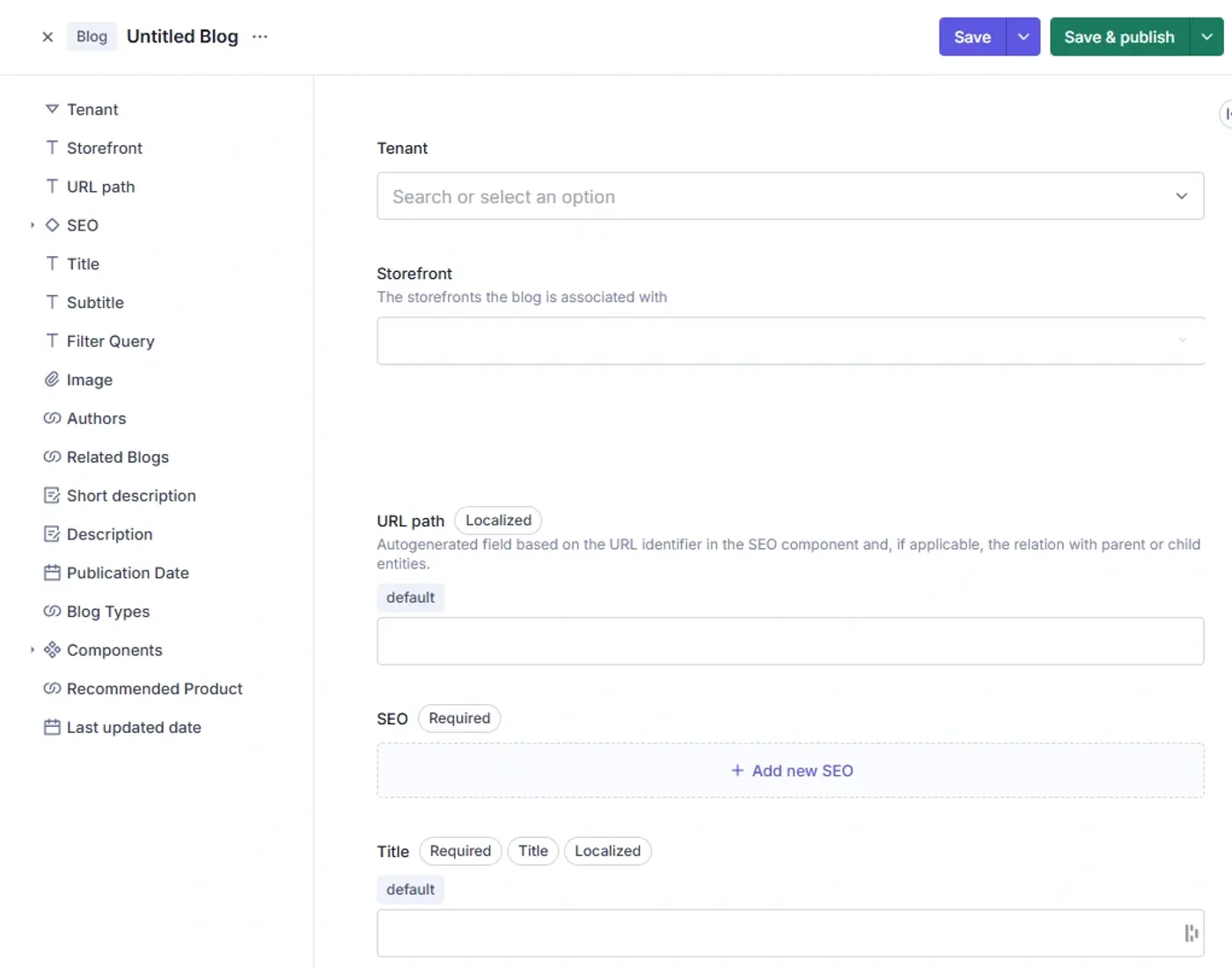This screenshot has height=968, width=1232.
Task: Click the URL path text icon in sidebar
Action: [52, 187]
